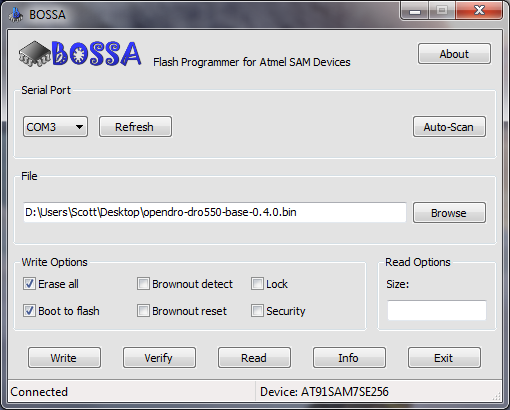Click the BOSSA title bar app icon

[15, 15]
